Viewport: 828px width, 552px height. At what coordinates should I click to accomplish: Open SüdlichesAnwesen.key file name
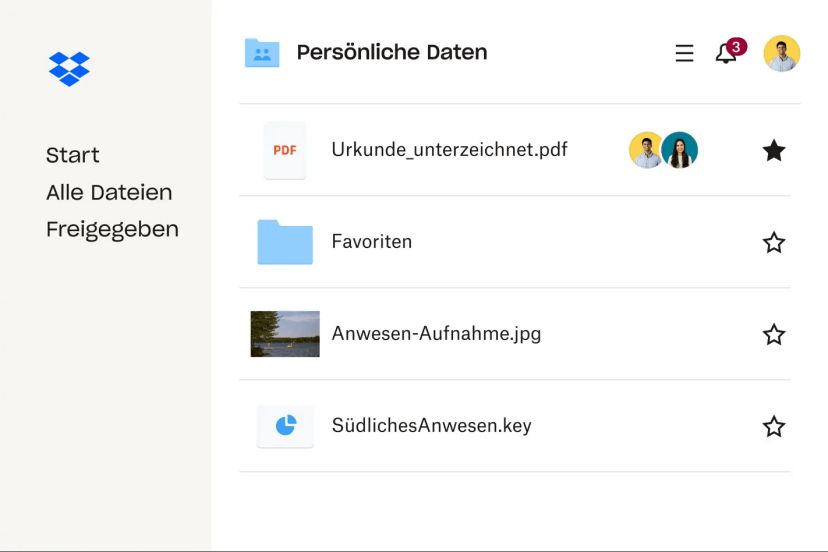(431, 426)
